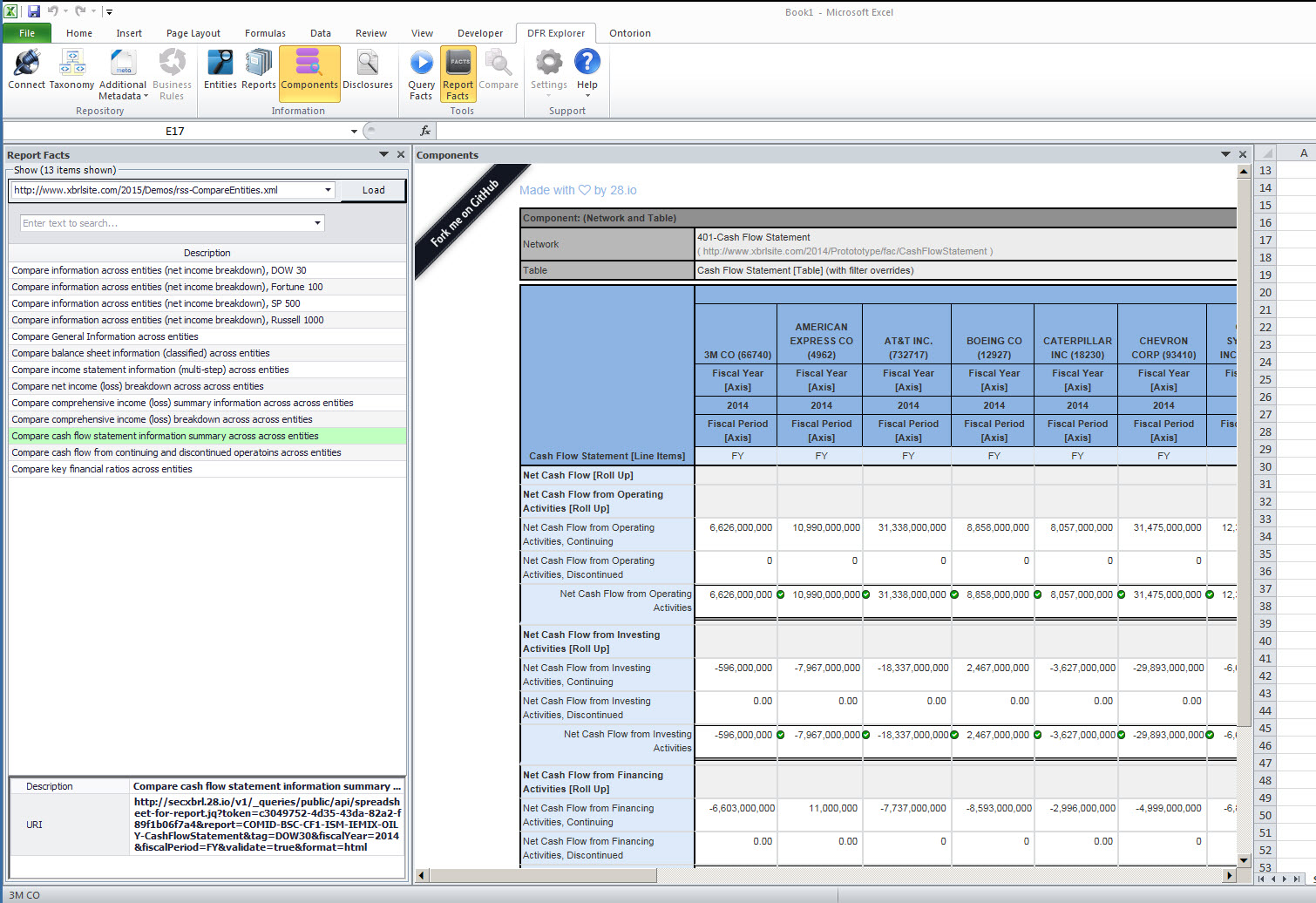Close the Components pane
The image size is (1316, 903).
(1243, 154)
